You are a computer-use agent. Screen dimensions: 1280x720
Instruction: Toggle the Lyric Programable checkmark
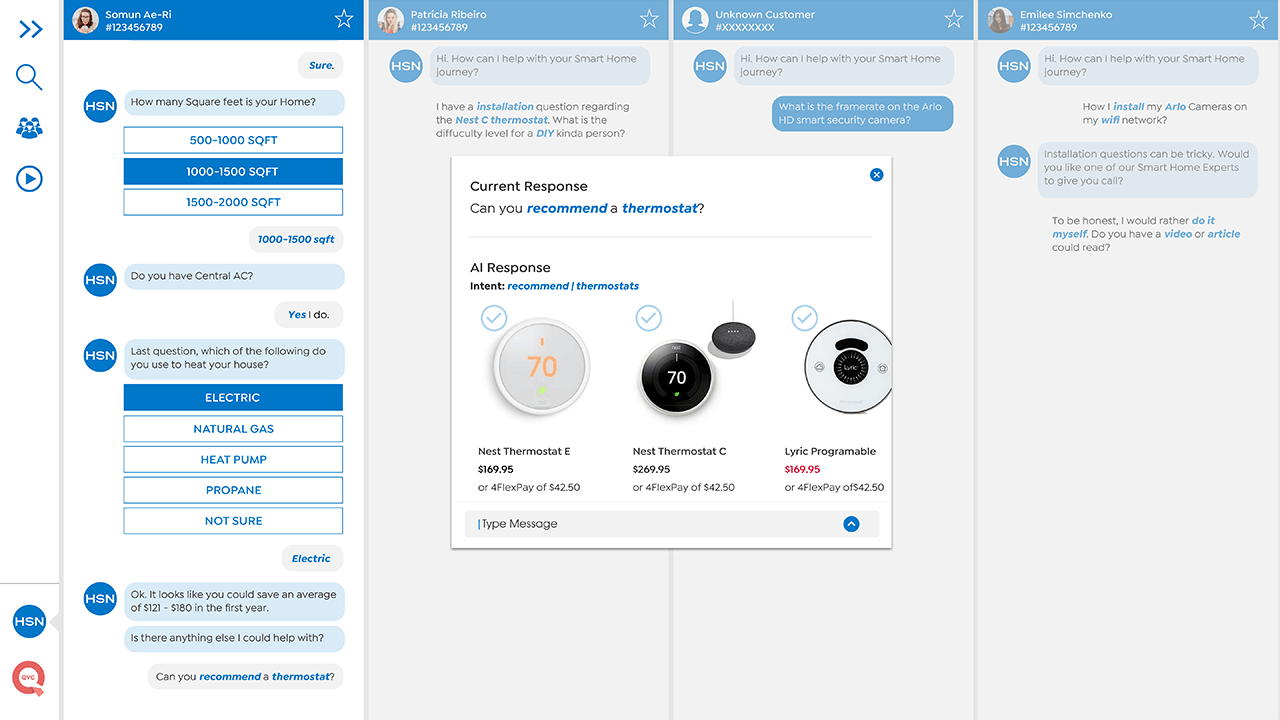click(804, 318)
